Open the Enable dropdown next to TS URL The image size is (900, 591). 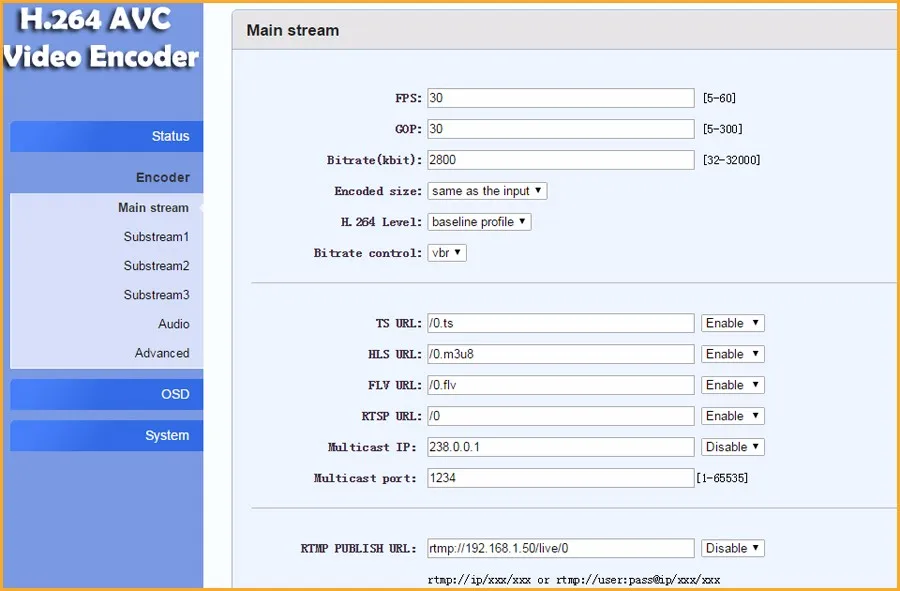coord(732,322)
